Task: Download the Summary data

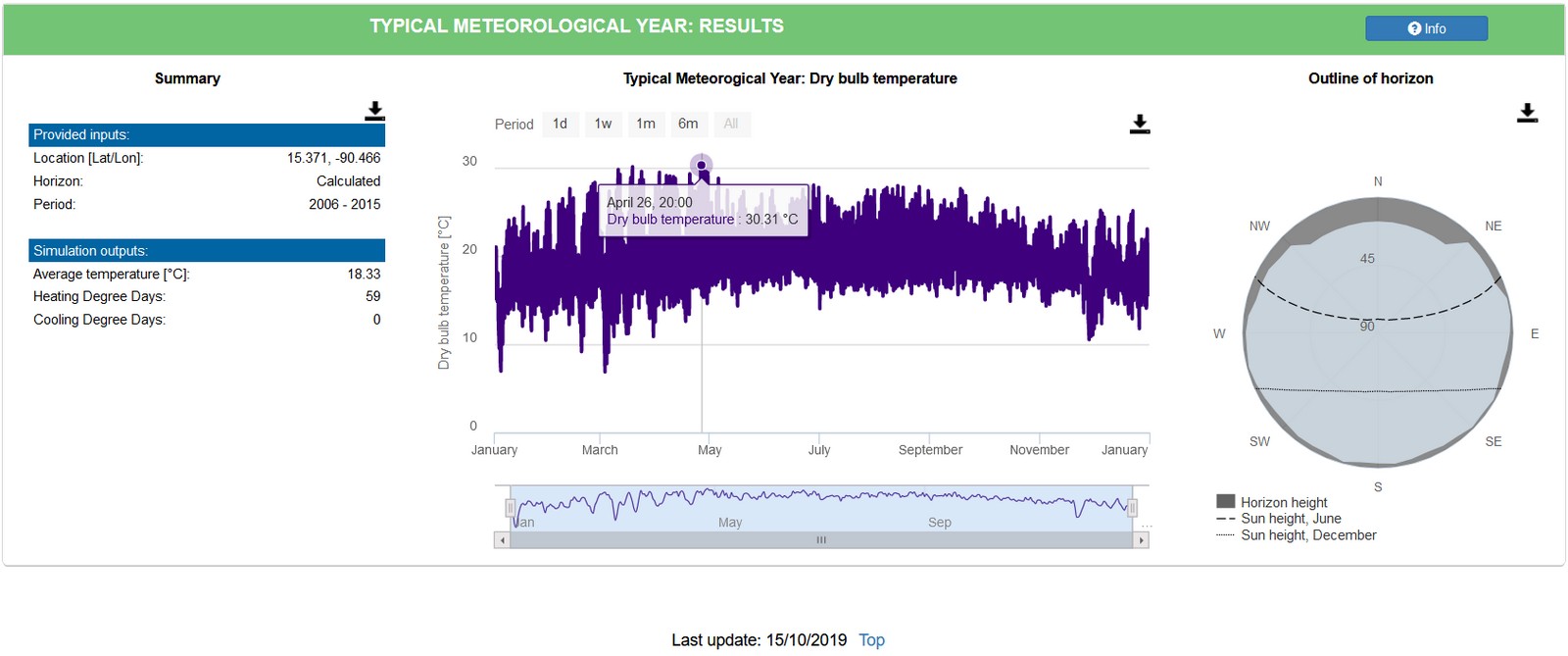Action: point(374,111)
